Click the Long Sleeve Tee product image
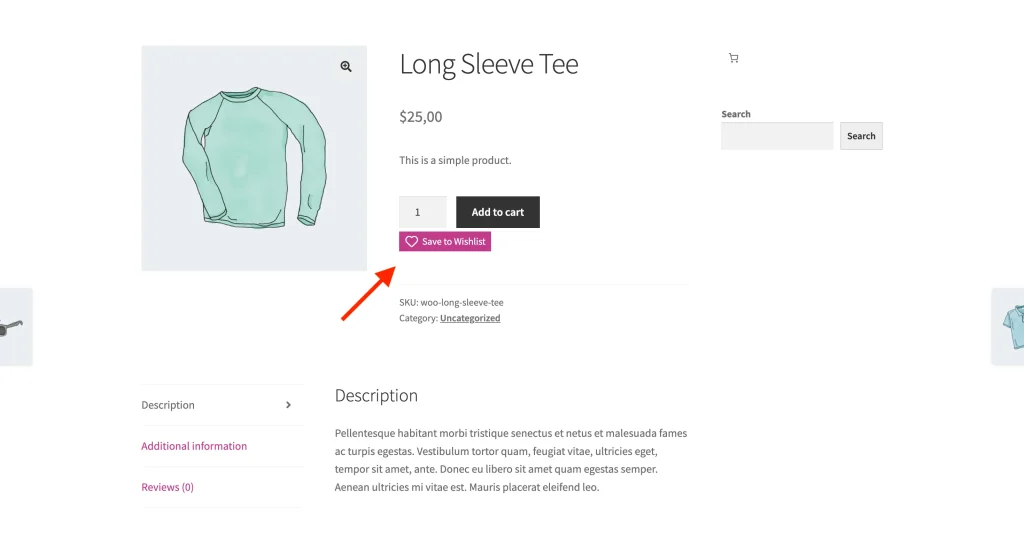Viewport: 1024px width, 557px height. [254, 158]
